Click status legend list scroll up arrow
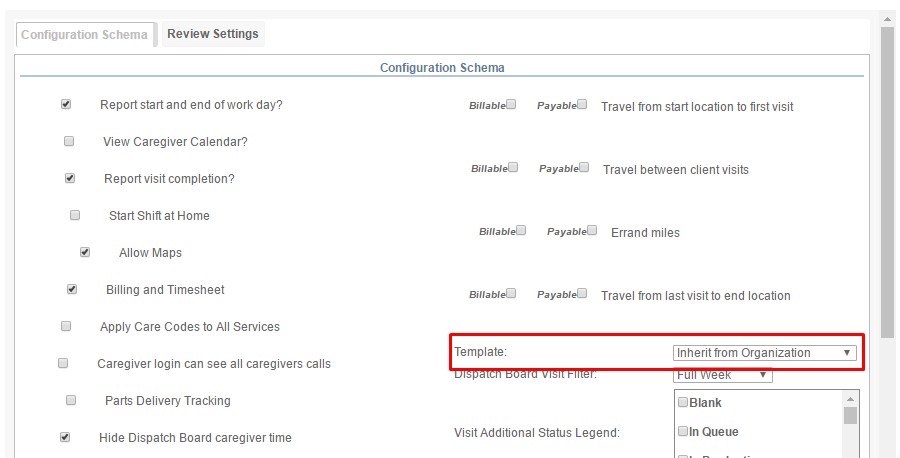This screenshot has height=458, width=900. [850, 399]
